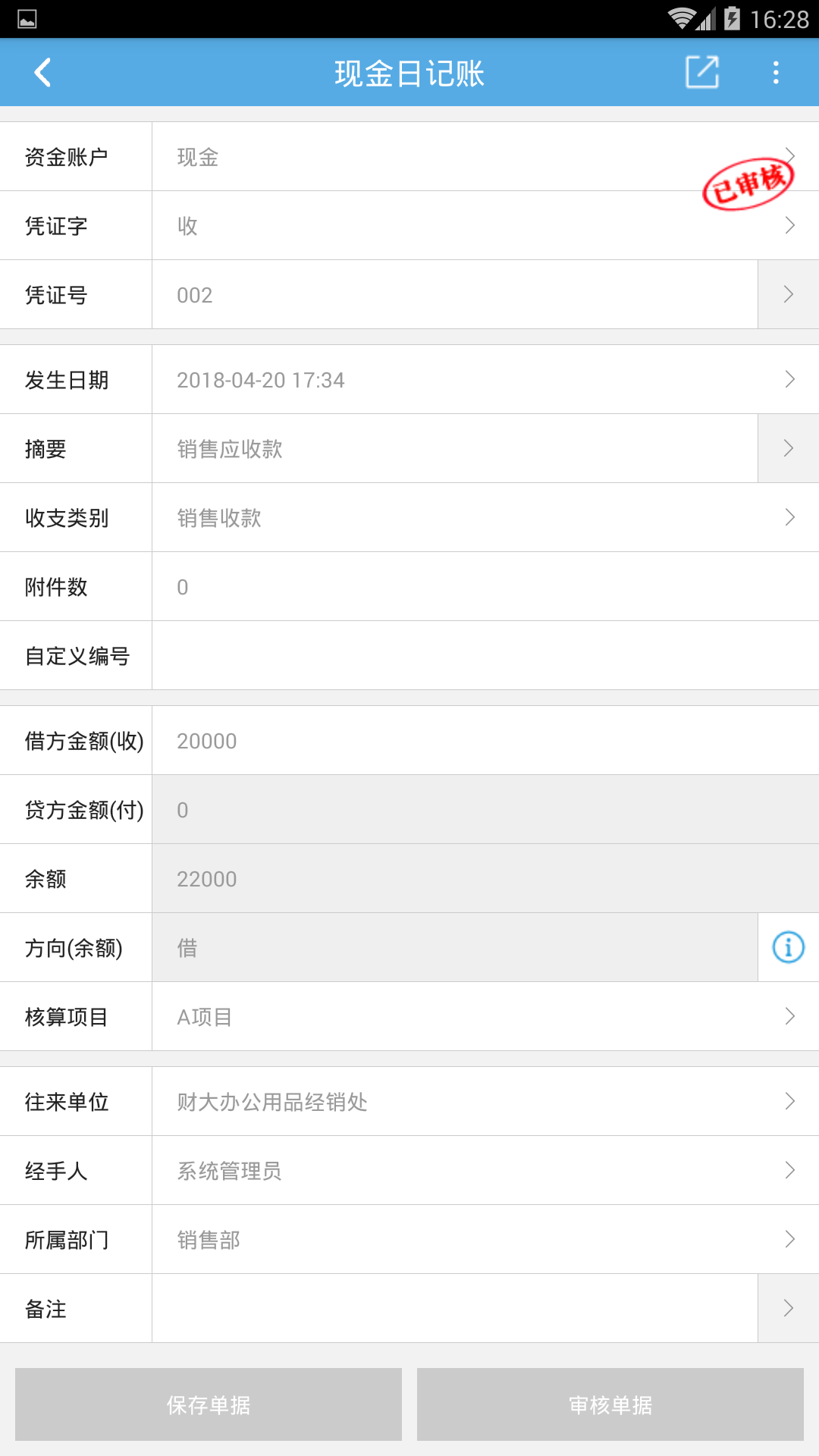This screenshot has height=1456, width=819.
Task: Tap the 备注 arrow button
Action: pyautogui.click(x=789, y=1308)
